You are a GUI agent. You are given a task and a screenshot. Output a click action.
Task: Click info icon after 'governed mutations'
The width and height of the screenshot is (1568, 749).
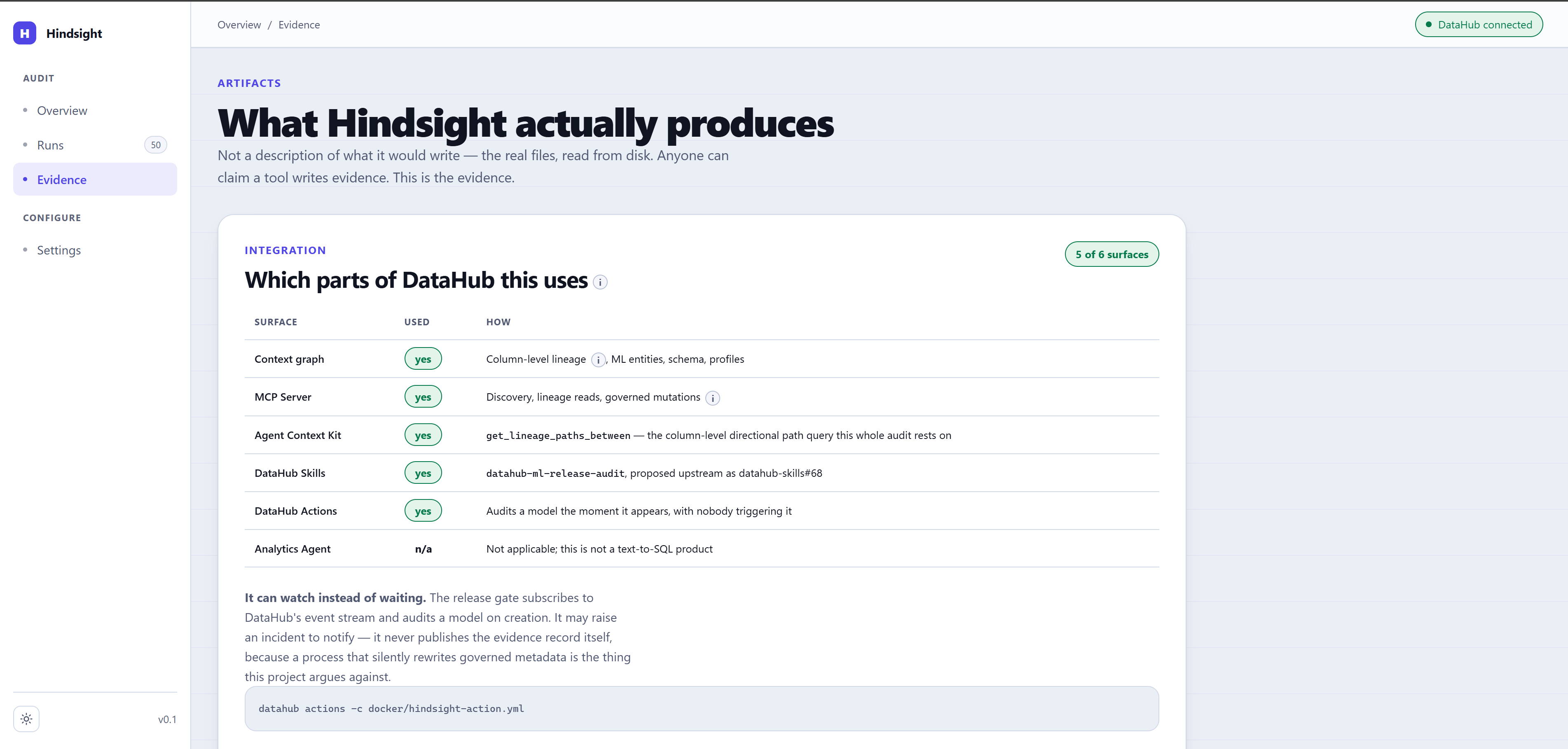pos(712,398)
